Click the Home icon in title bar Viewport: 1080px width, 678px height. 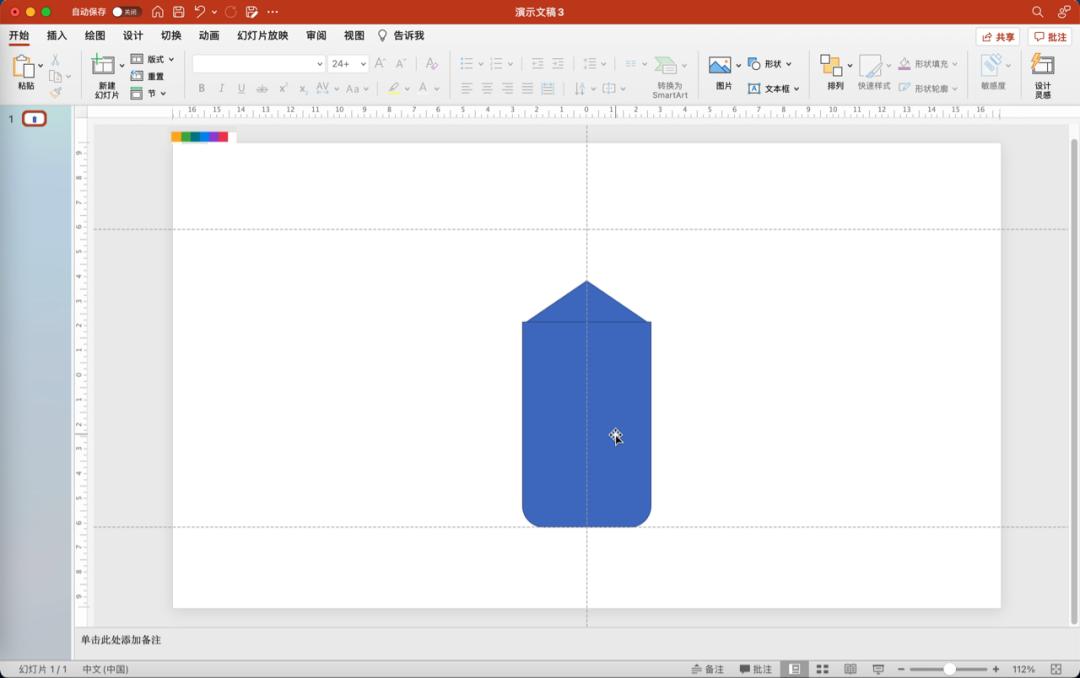158,12
